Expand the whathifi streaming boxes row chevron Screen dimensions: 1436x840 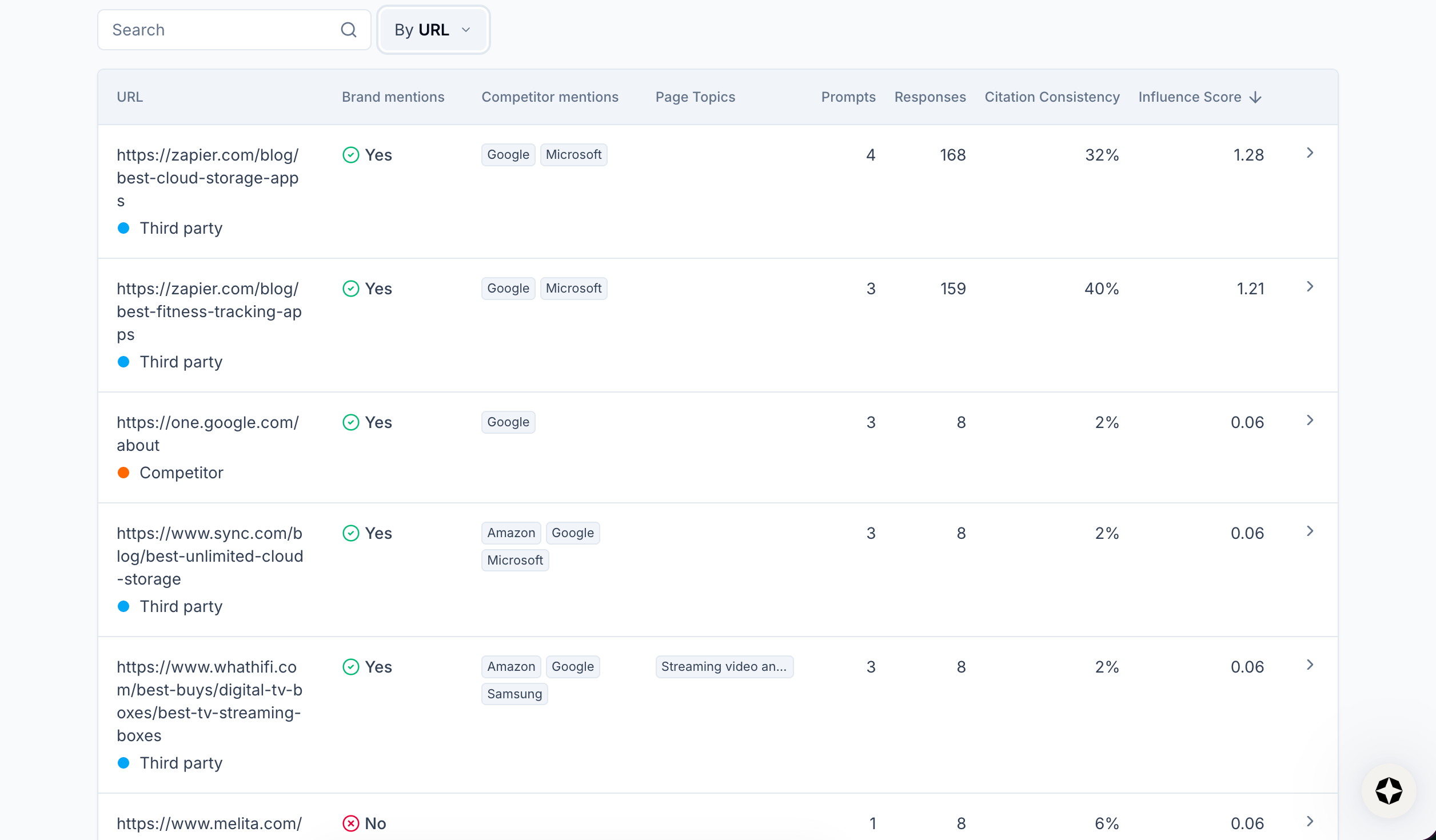[1310, 665]
